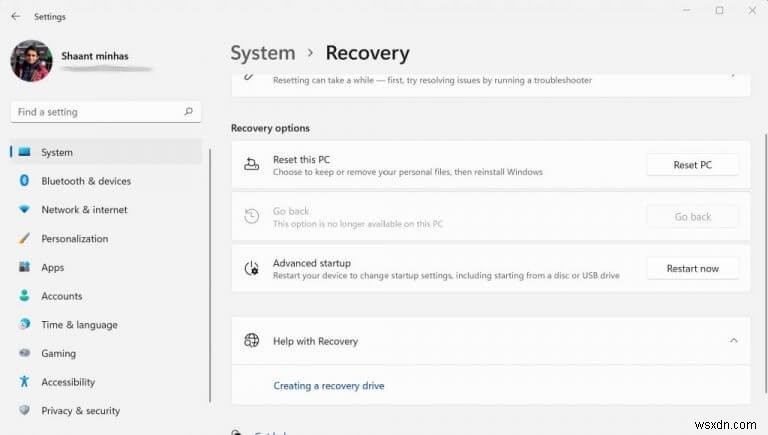The image size is (768, 435).
Task: Focus the Find a setting search box
Action: point(106,112)
